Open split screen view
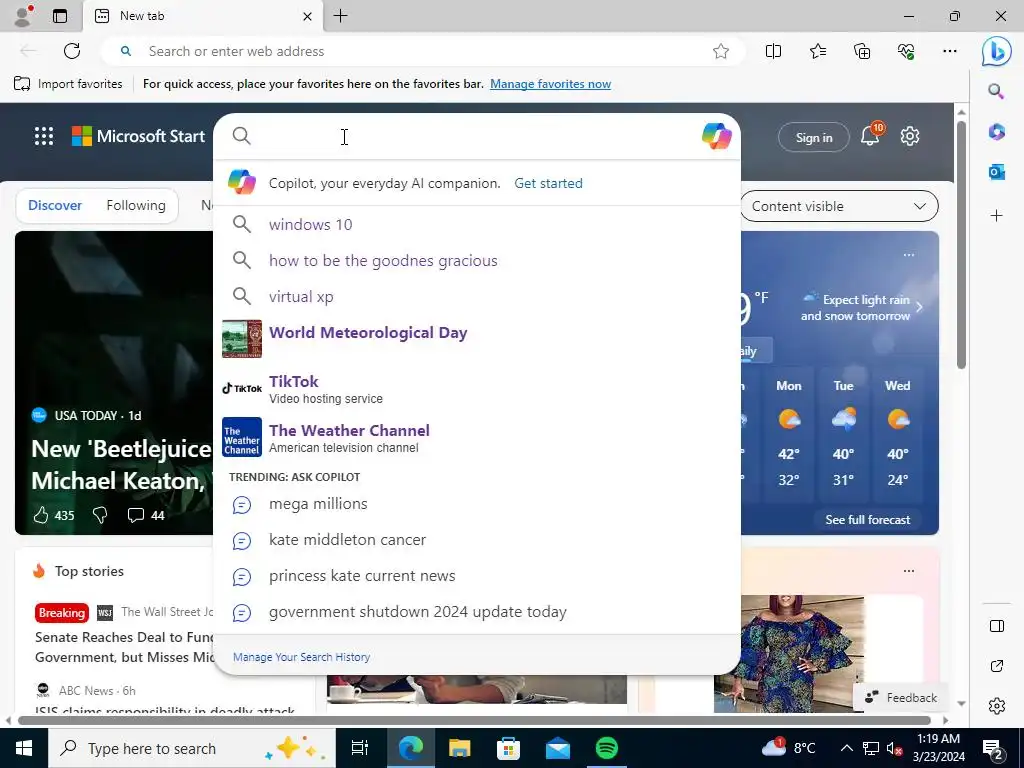The height and width of the screenshot is (768, 1024). 773,51
